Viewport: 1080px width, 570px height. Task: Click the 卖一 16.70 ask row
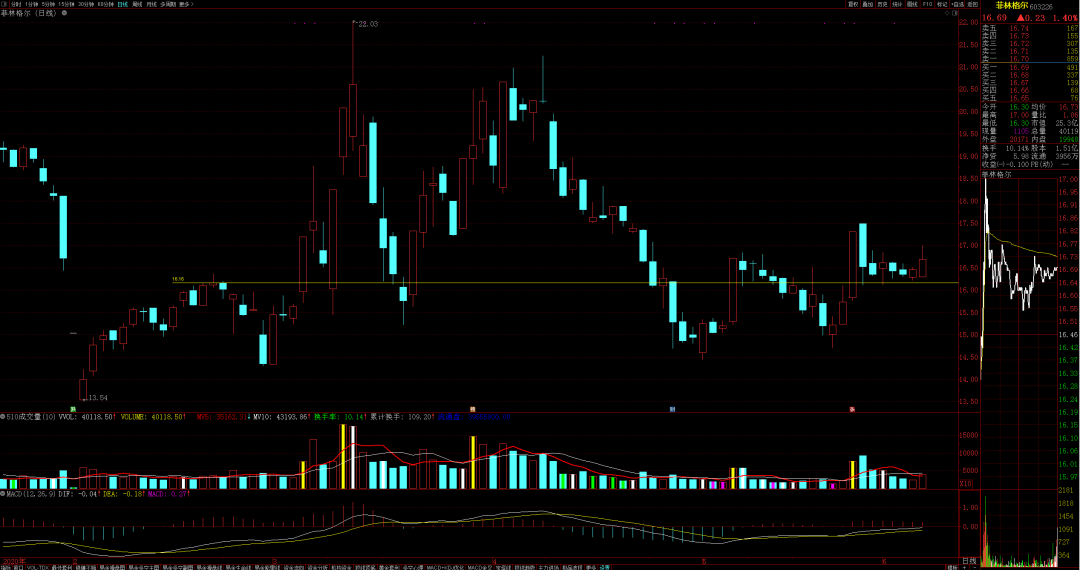pyautogui.click(x=1030, y=59)
